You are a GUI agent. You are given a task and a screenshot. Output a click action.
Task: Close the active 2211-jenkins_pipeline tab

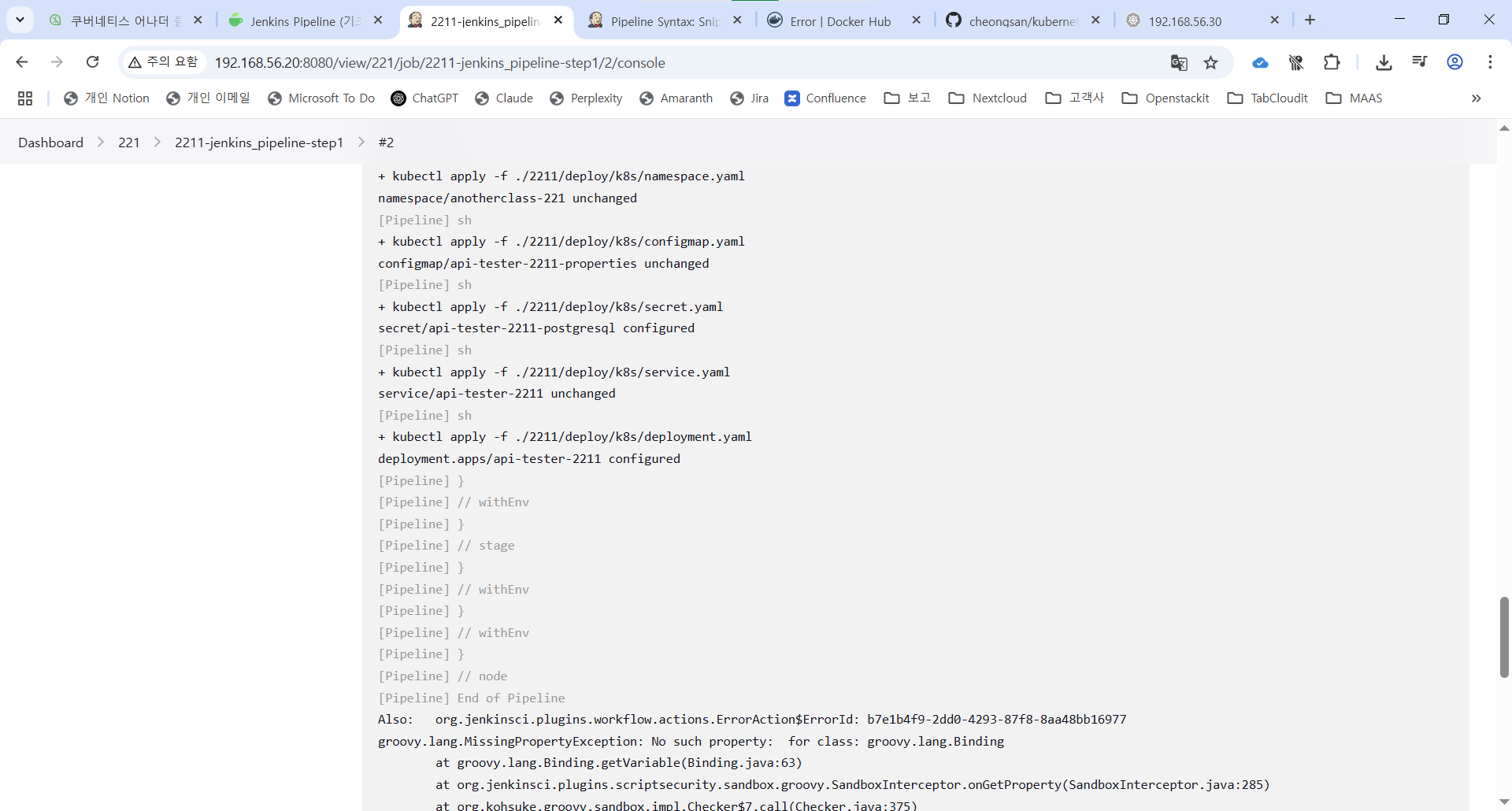coord(558,20)
